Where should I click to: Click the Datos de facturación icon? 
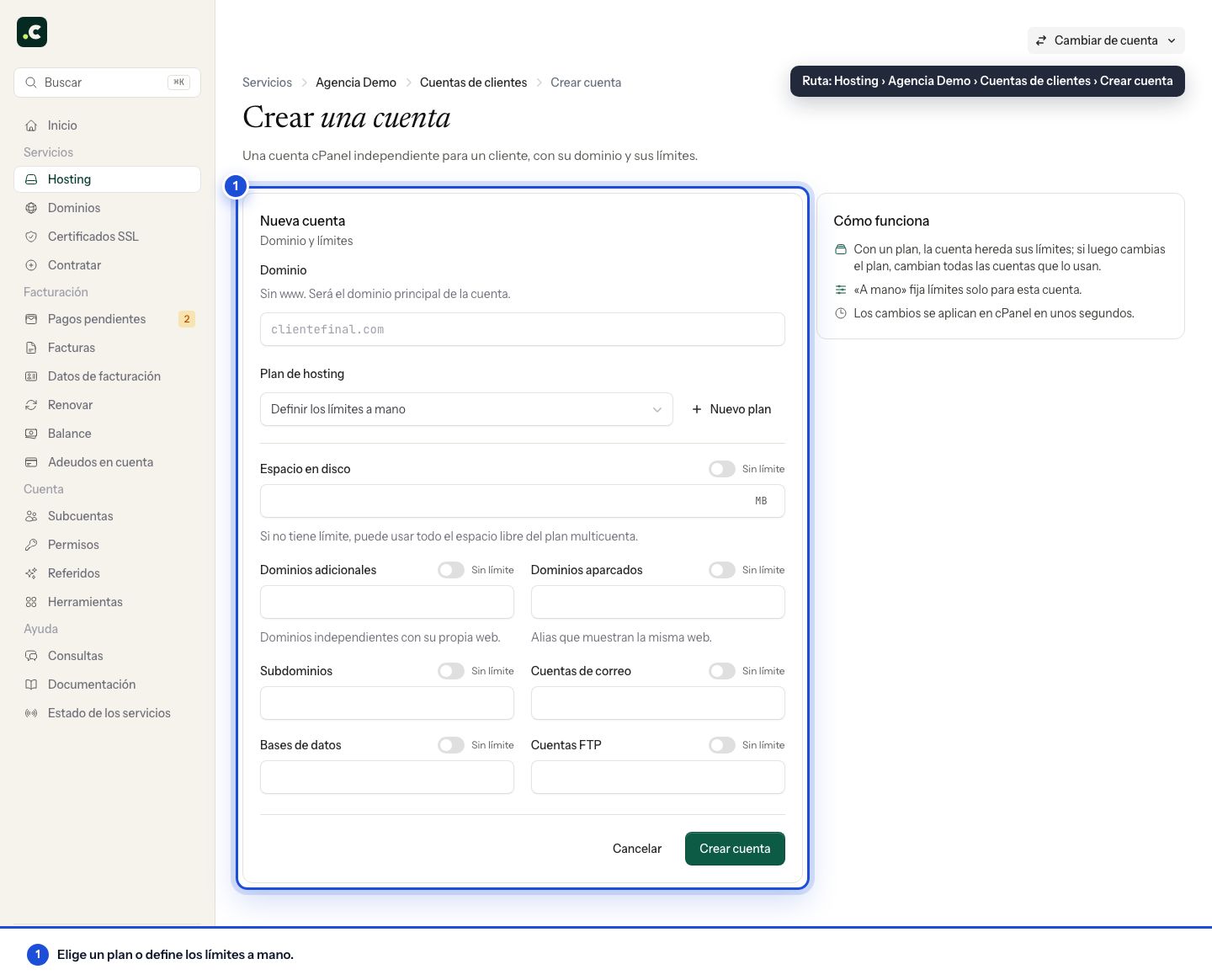(31, 376)
